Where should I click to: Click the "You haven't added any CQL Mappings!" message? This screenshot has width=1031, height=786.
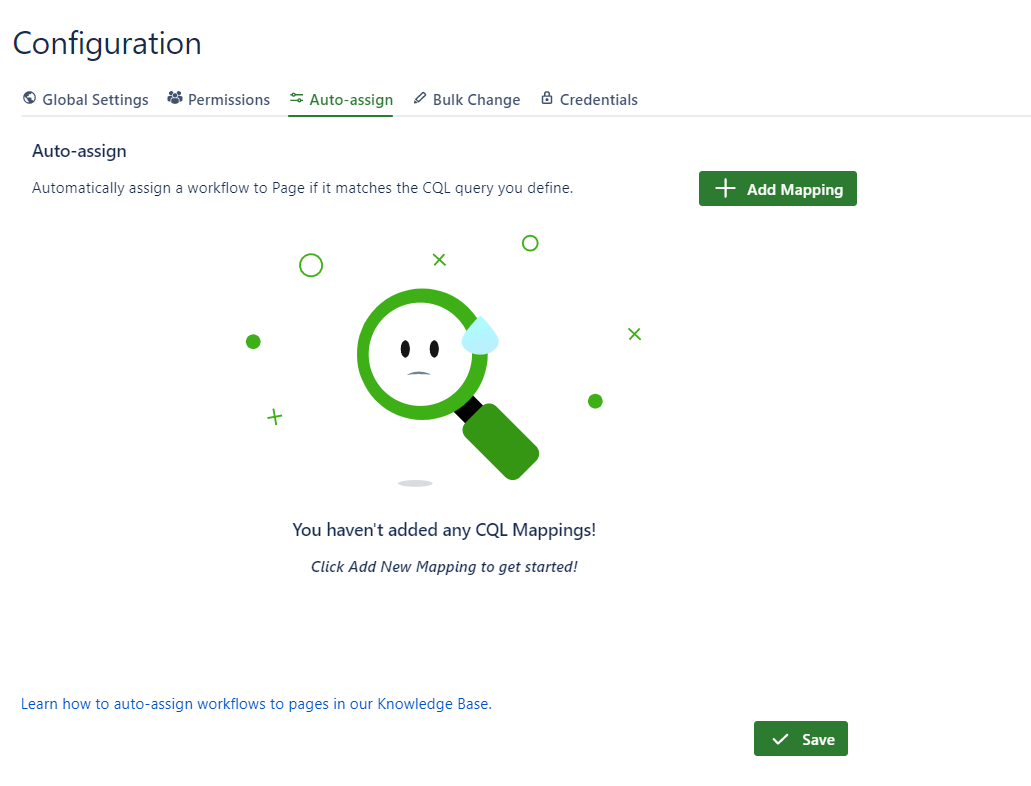coord(444,530)
